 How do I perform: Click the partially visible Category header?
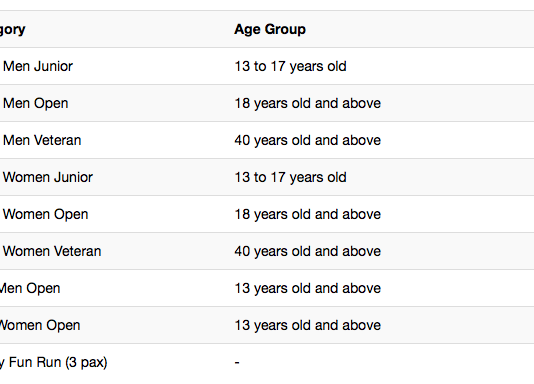tap(13, 30)
